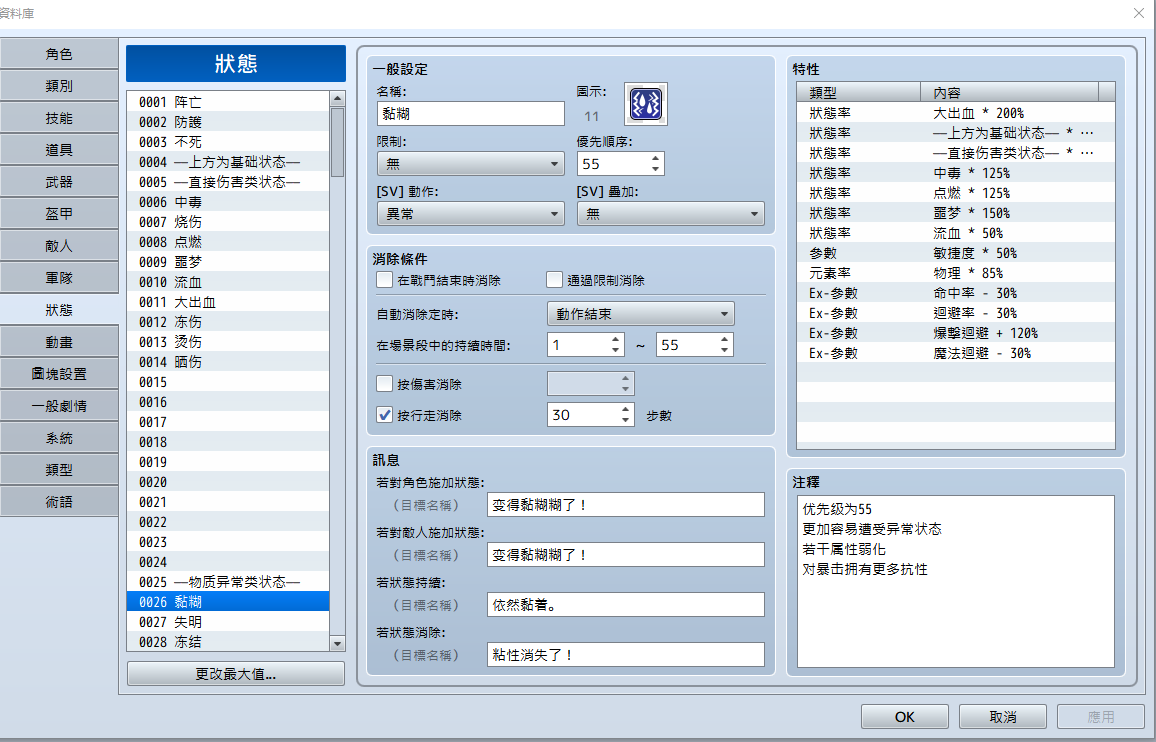Switch to the 敵人 tab
Image resolution: width=1156 pixels, height=742 pixels.
(x=59, y=246)
